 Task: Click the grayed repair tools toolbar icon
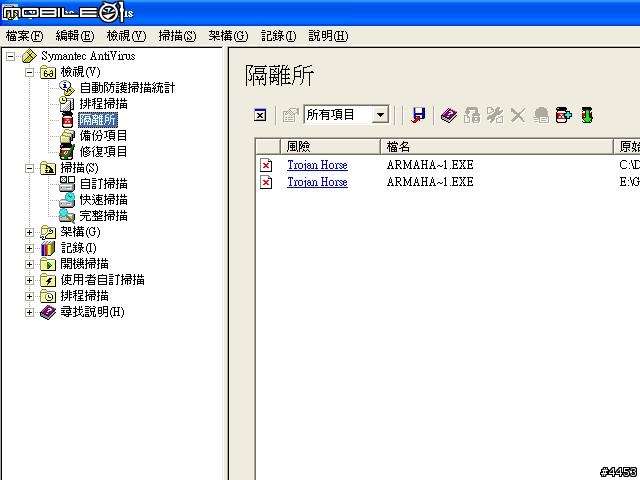(x=495, y=115)
